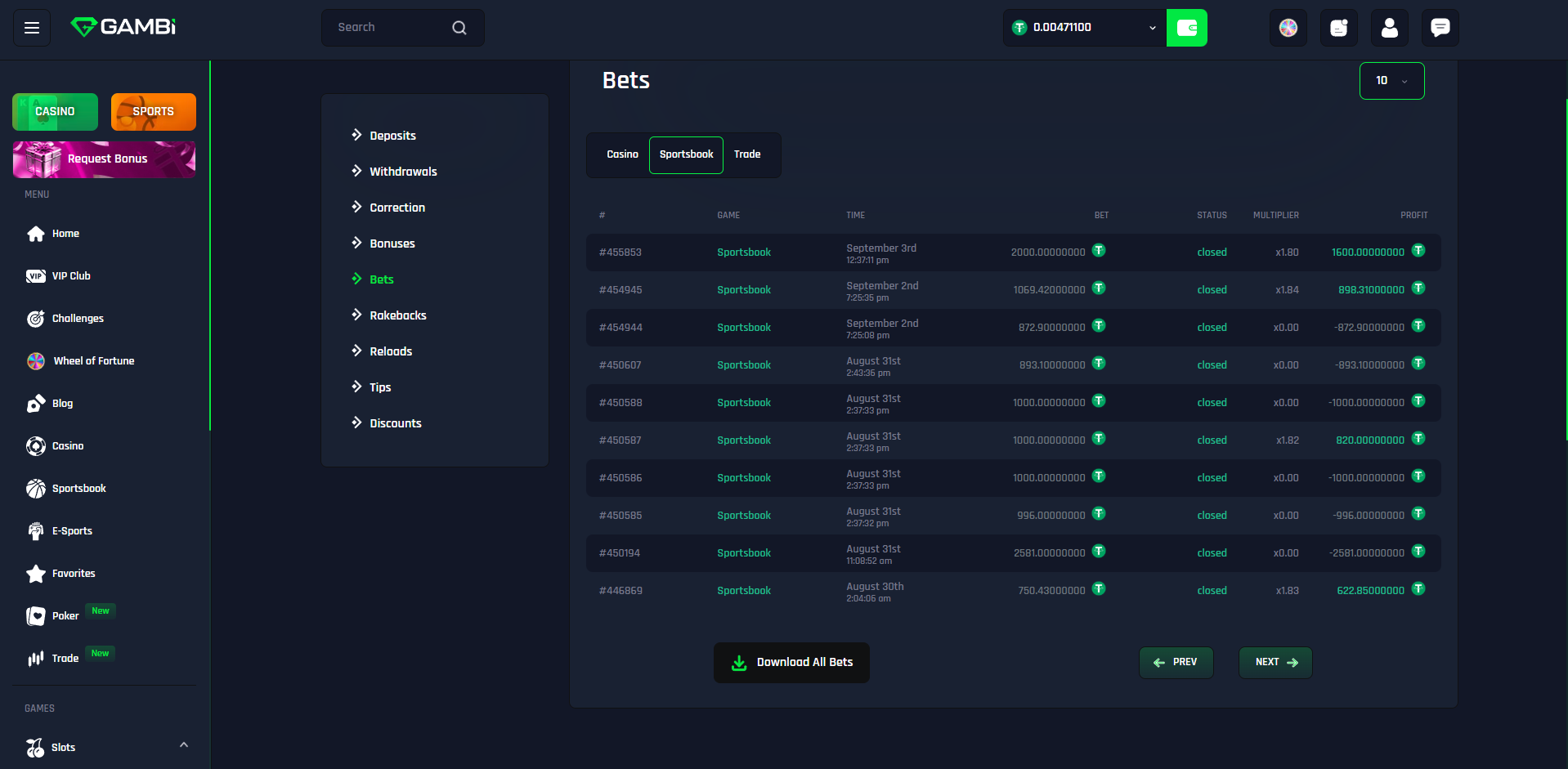
Task: Click bet amount 1069.42000000
Action: coord(1049,290)
